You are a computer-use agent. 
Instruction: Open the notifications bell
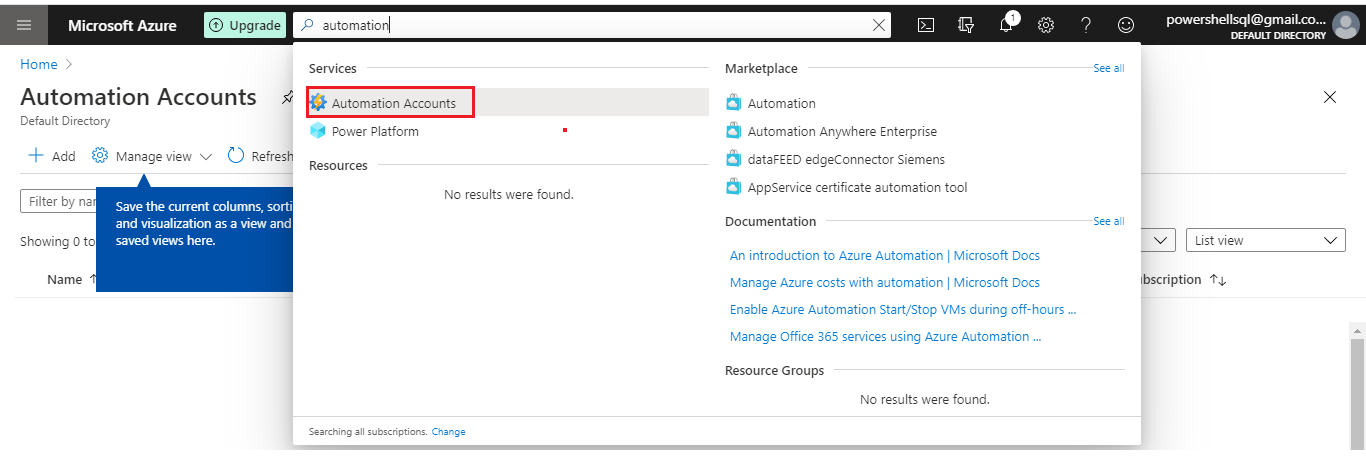(x=1006, y=25)
